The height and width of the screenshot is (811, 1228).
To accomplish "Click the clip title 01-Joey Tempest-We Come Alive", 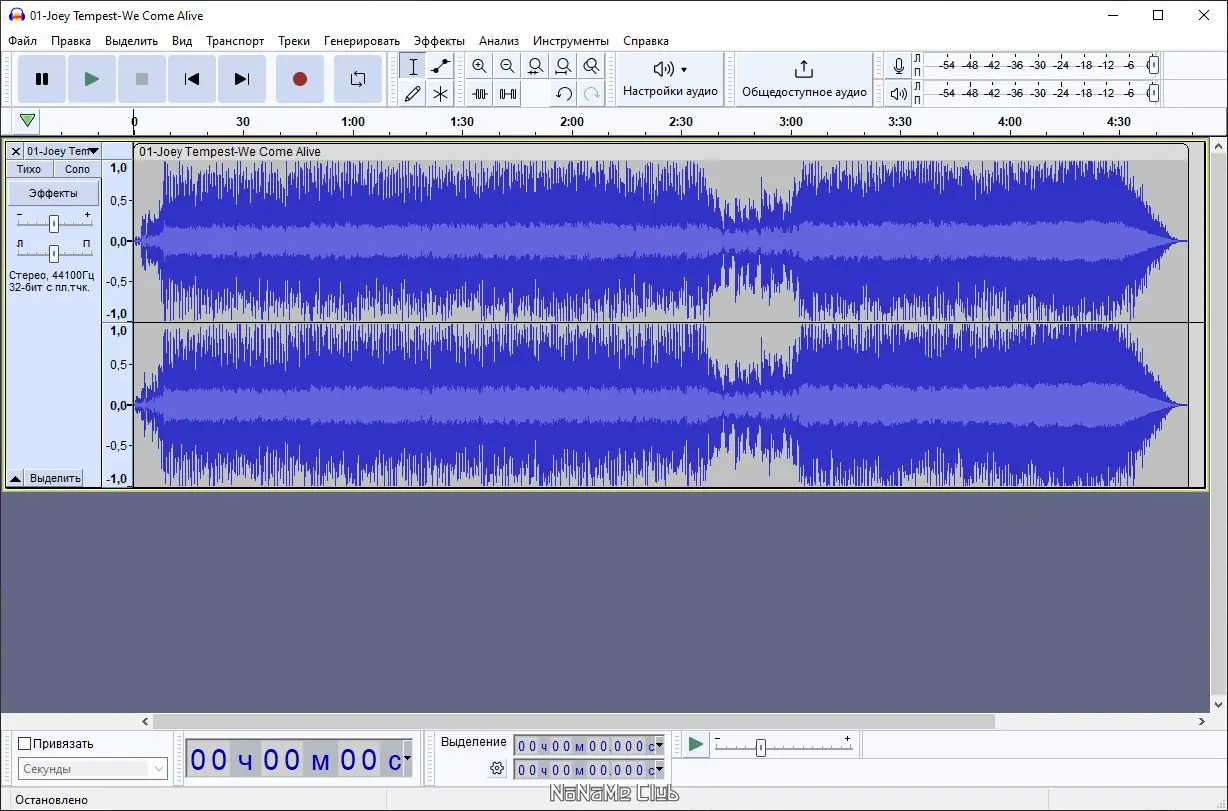I will click(230, 152).
